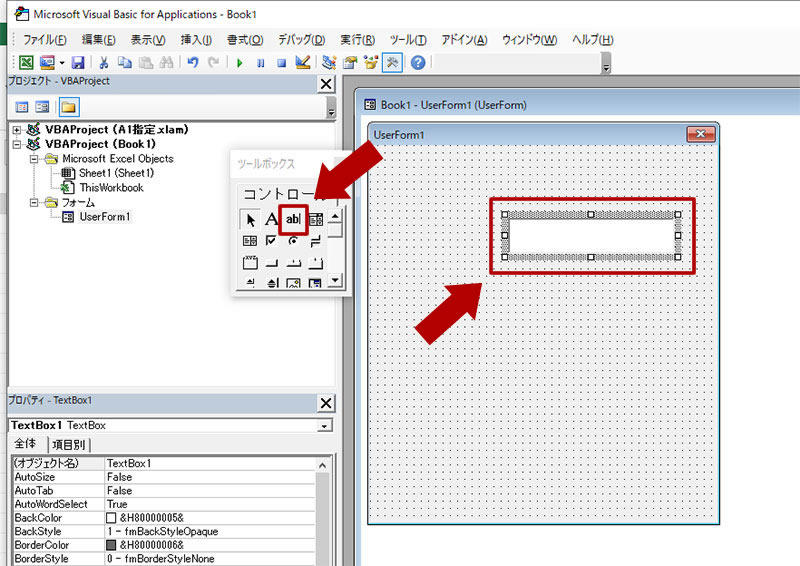The width and height of the screenshot is (800, 566).
Task: Open the Object Browser toolbar icon
Action: (x=371, y=63)
